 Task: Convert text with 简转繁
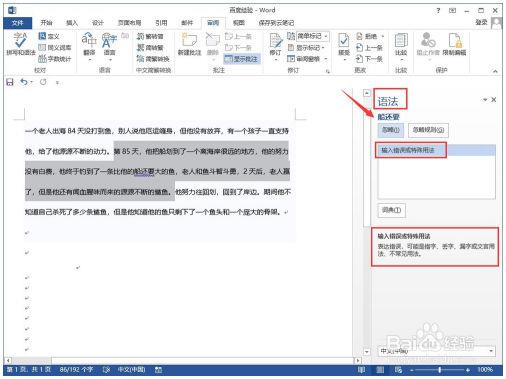click(x=150, y=48)
